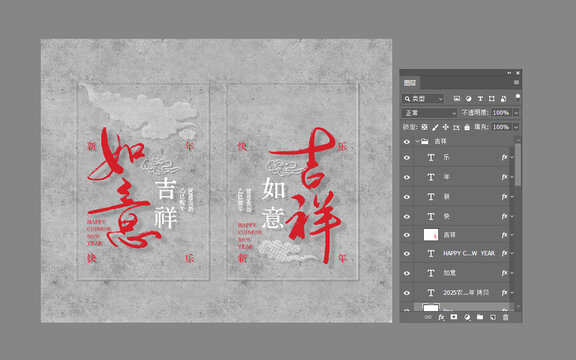Filter layers by type (T) icon
The height and width of the screenshot is (360, 576).
(480, 98)
